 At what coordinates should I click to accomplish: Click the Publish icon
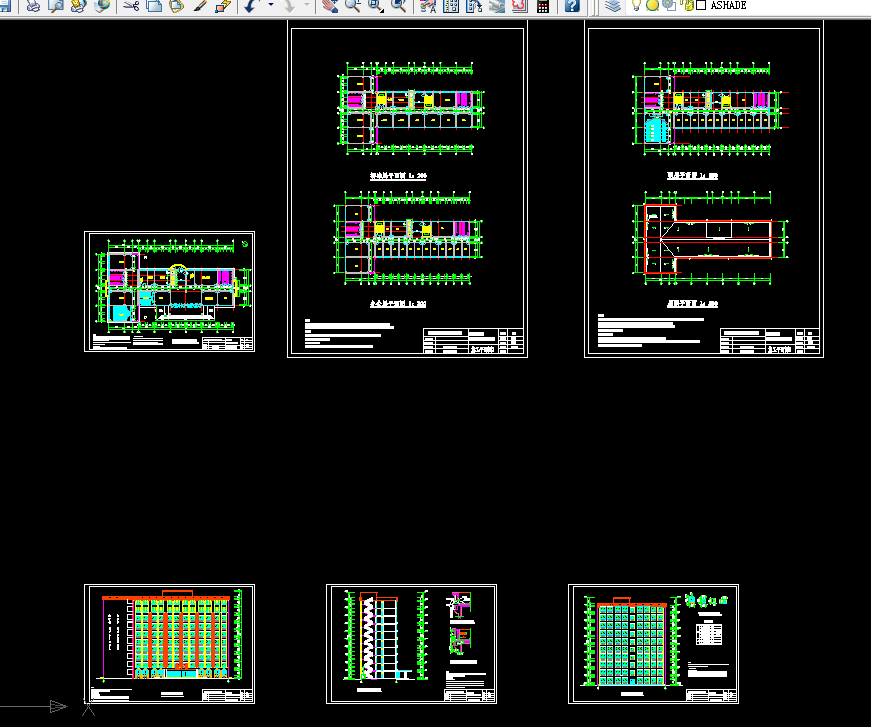pyautogui.click(x=79, y=6)
